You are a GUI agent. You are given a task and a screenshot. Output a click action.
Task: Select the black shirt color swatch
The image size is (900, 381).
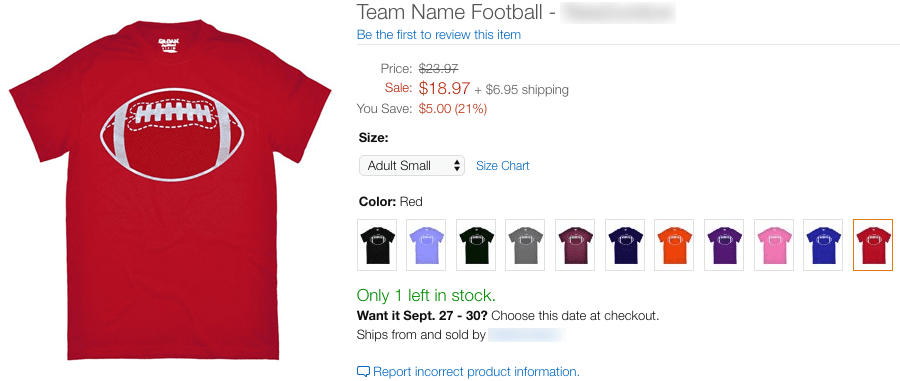tap(377, 245)
